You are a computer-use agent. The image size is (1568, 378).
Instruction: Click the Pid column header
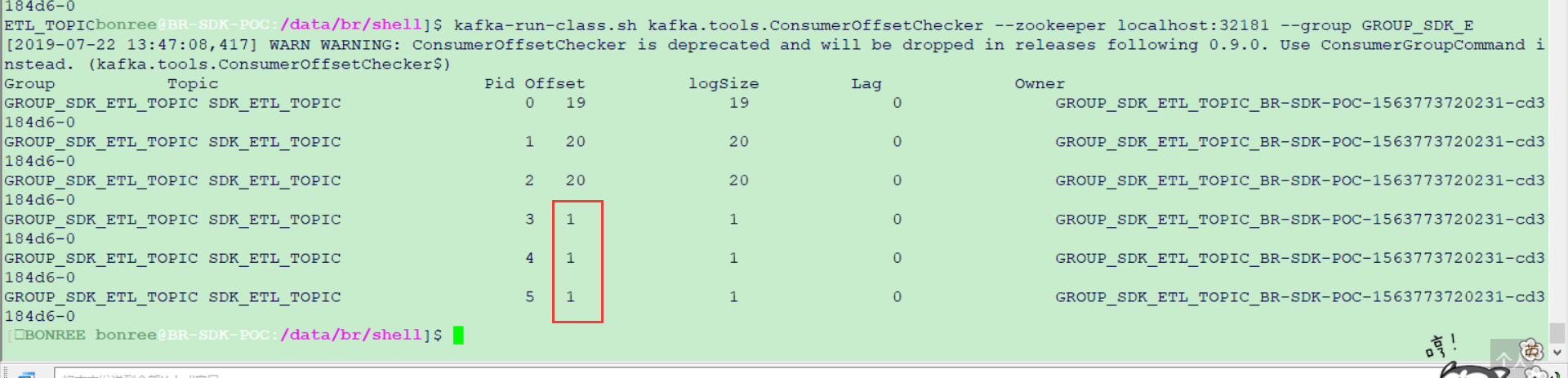coord(499,84)
